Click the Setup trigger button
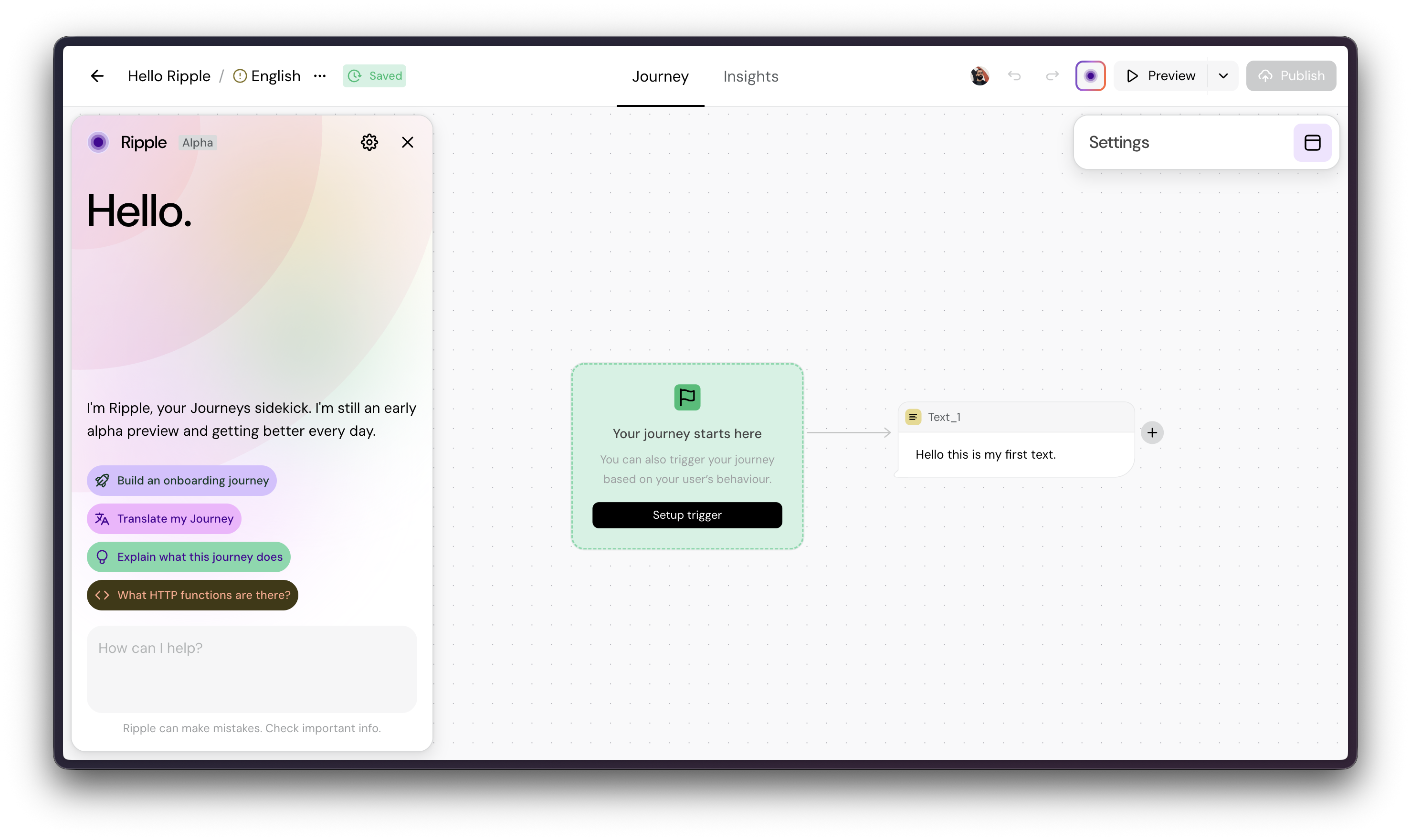Image resolution: width=1411 pixels, height=840 pixels. point(687,515)
